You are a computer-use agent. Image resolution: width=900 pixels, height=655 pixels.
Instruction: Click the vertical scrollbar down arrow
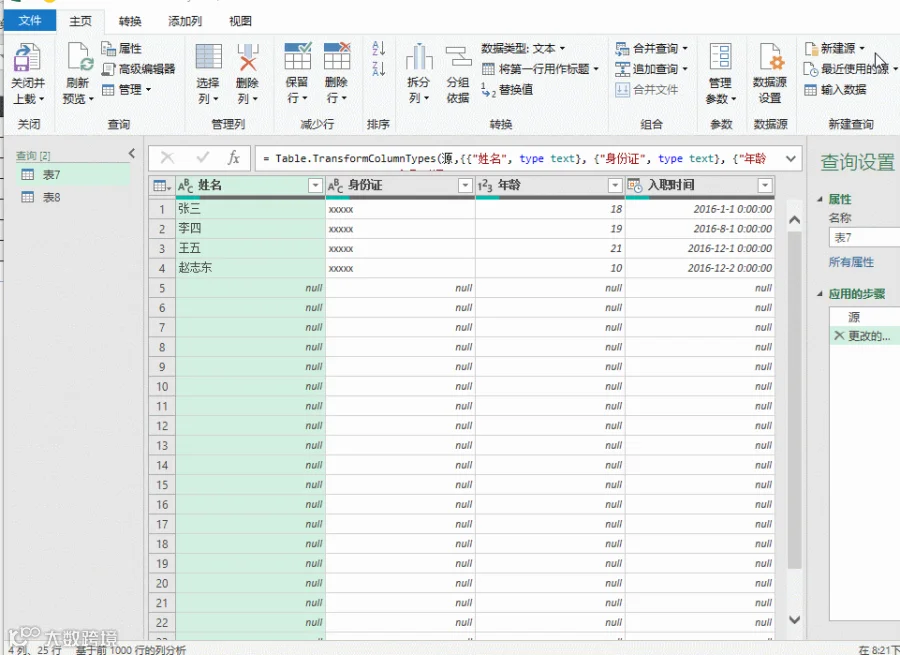click(794, 620)
